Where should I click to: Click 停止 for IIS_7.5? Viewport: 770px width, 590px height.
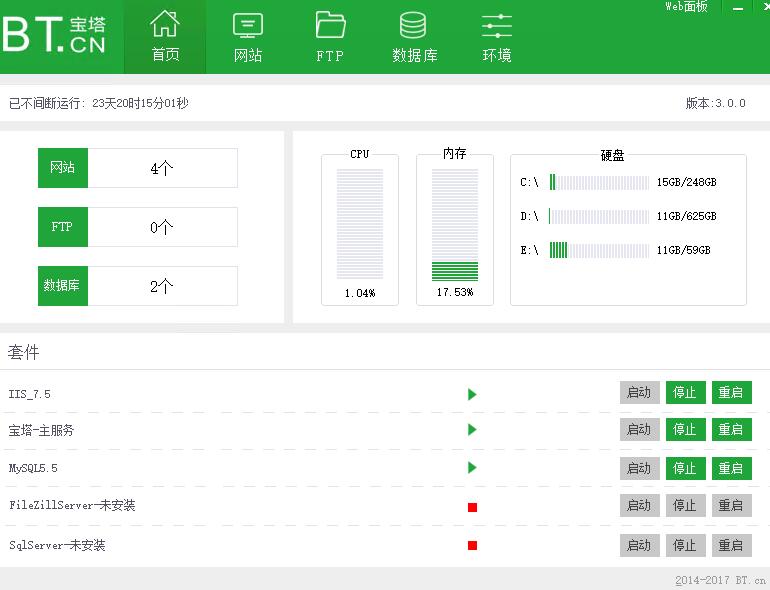point(686,393)
